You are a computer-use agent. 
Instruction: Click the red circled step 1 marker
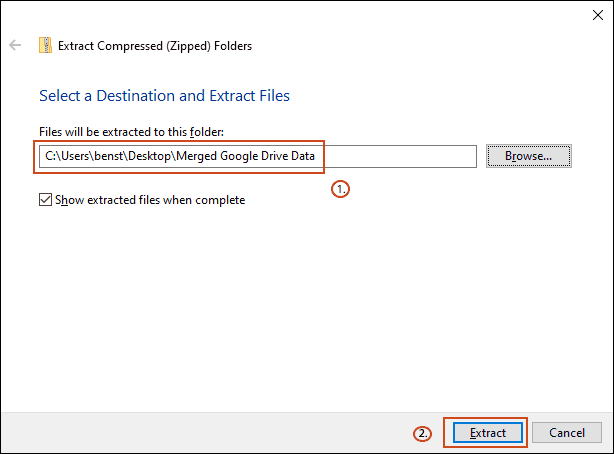341,187
